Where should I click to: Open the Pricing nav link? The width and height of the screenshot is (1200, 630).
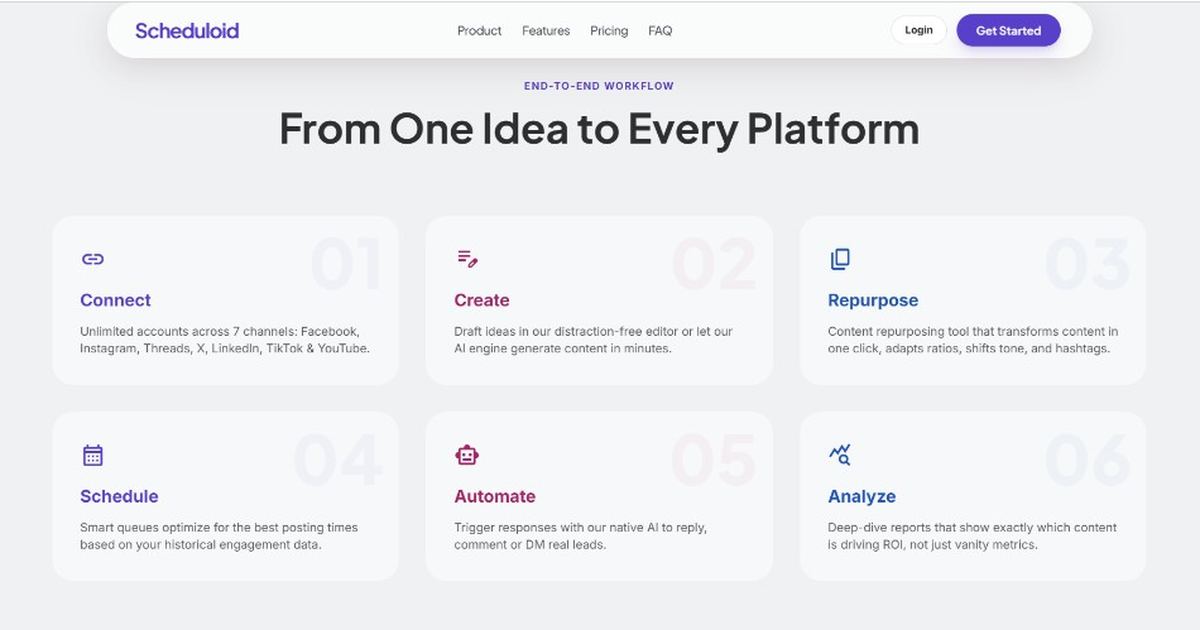(609, 31)
